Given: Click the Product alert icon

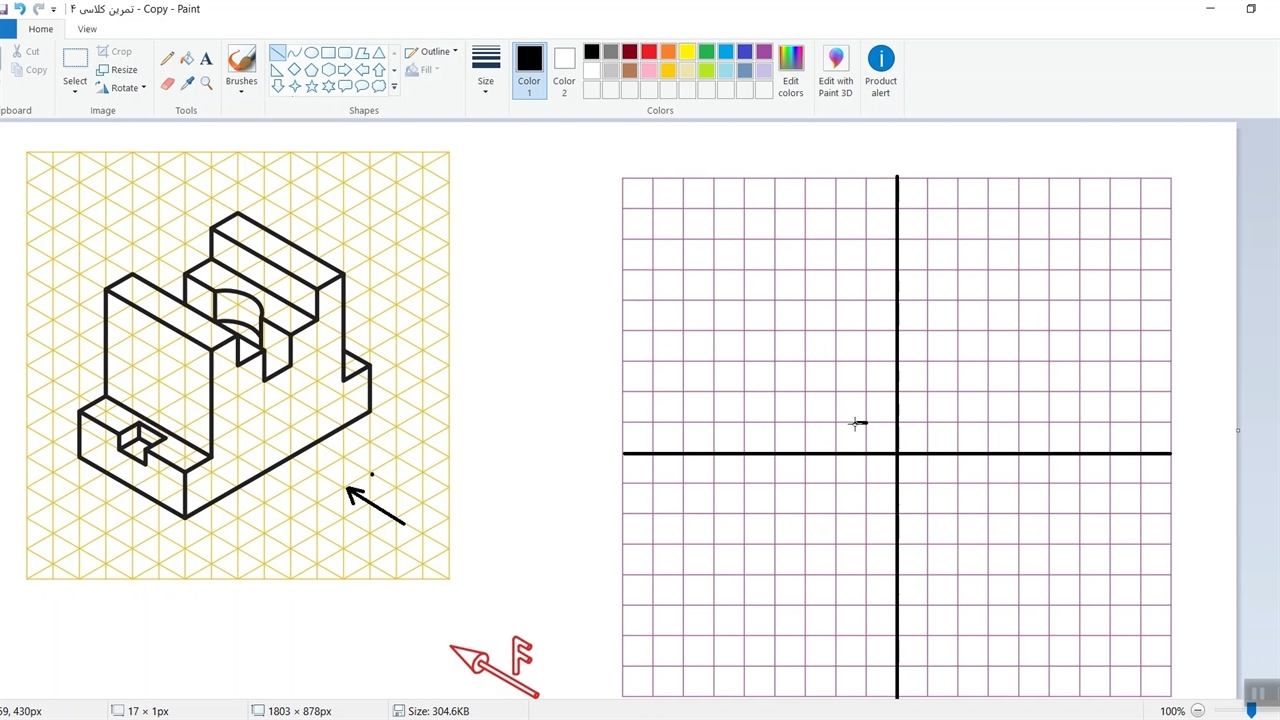Looking at the screenshot, I should (x=880, y=70).
